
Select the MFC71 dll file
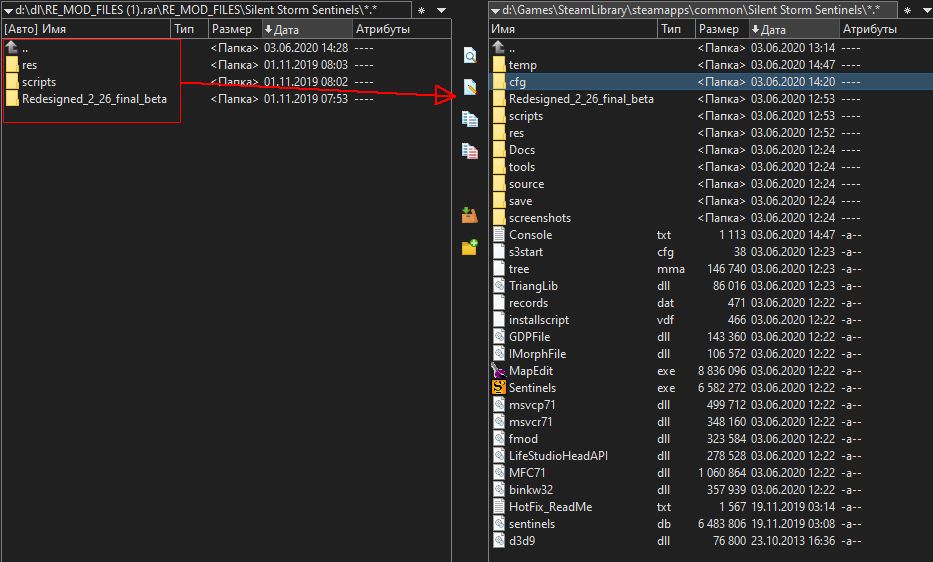711,473
